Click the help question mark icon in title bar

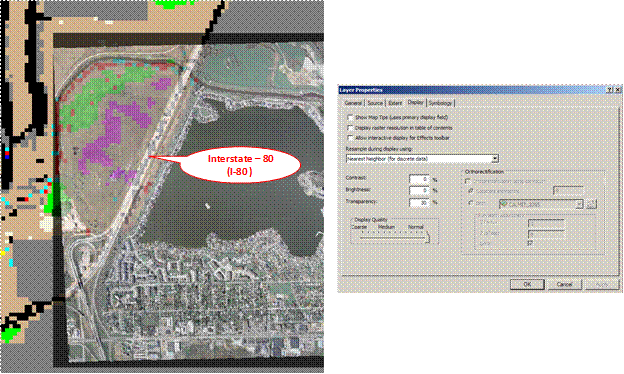[x=610, y=90]
